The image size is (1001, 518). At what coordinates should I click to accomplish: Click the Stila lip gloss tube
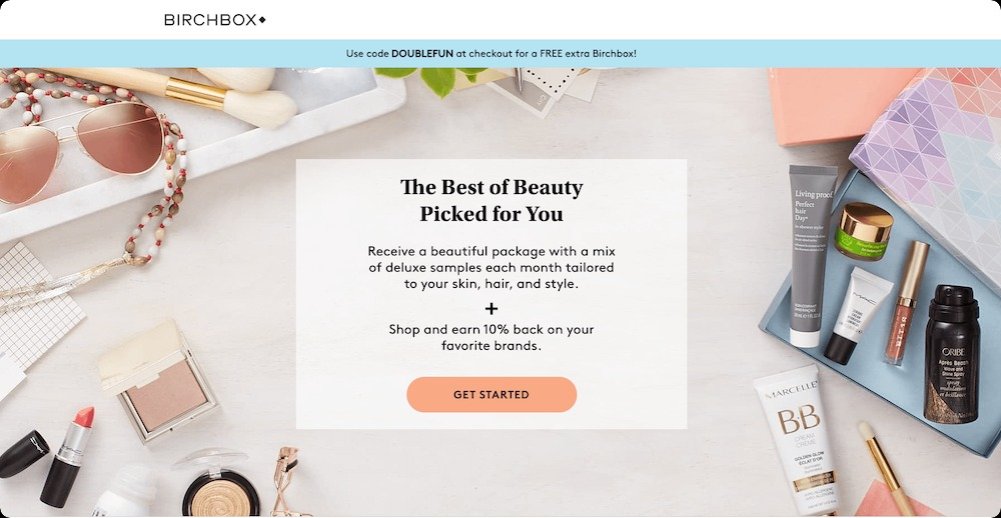(907, 303)
